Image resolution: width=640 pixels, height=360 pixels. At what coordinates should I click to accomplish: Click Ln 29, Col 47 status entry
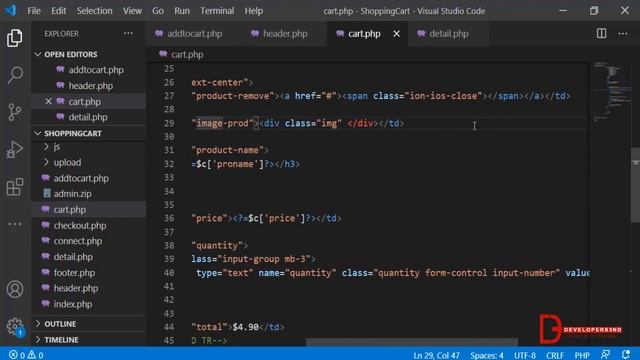pos(436,355)
